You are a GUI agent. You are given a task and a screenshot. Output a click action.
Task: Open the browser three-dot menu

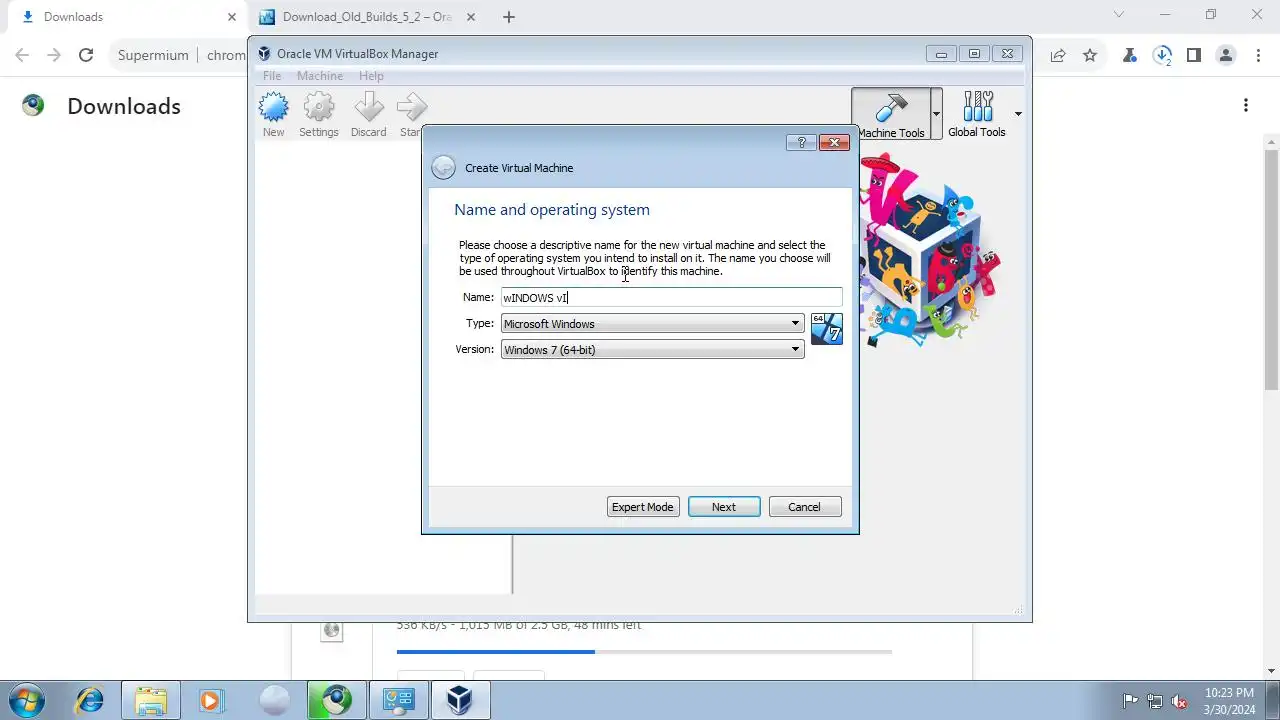[x=1258, y=55]
